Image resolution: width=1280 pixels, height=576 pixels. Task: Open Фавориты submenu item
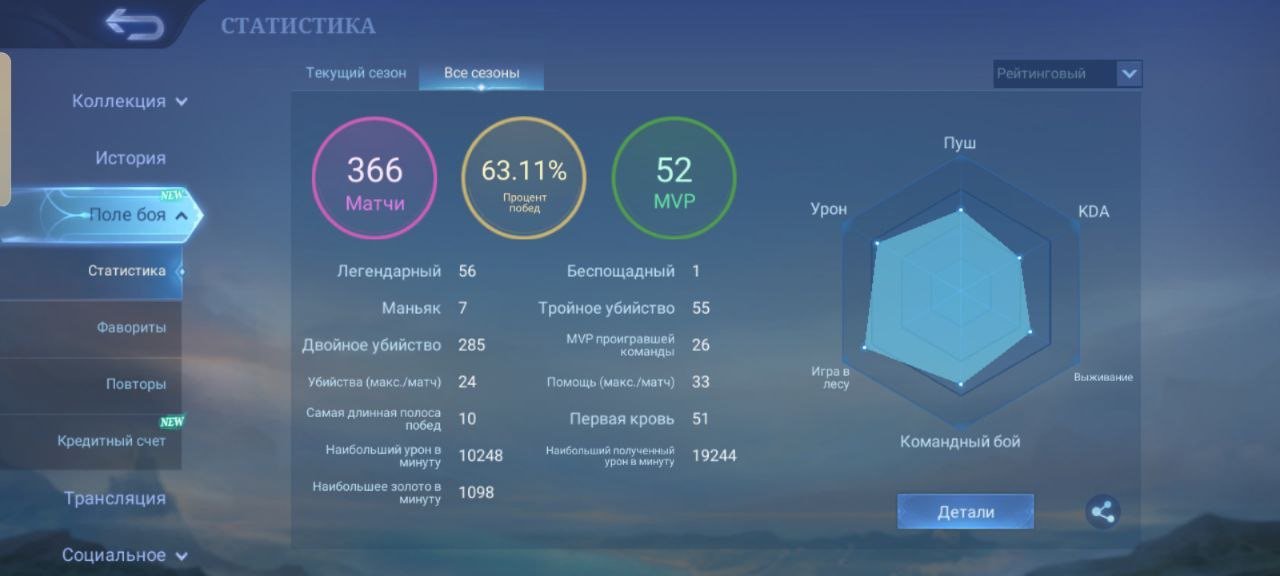click(x=131, y=328)
